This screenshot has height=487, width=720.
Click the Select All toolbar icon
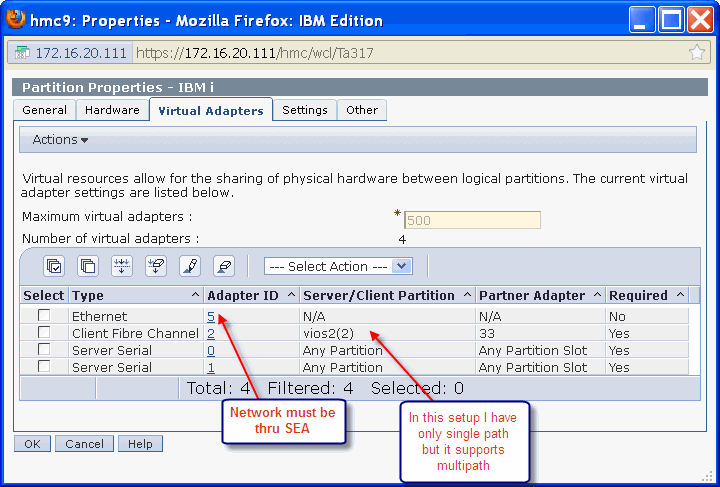53,266
